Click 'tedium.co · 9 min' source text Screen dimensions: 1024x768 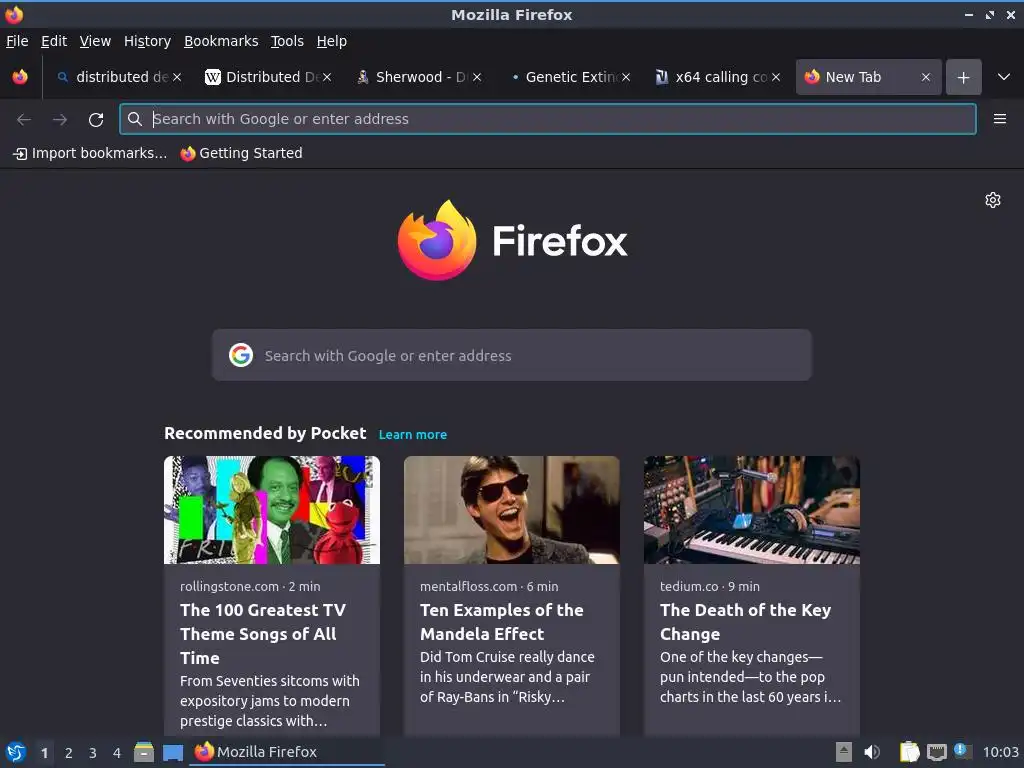pos(710,586)
